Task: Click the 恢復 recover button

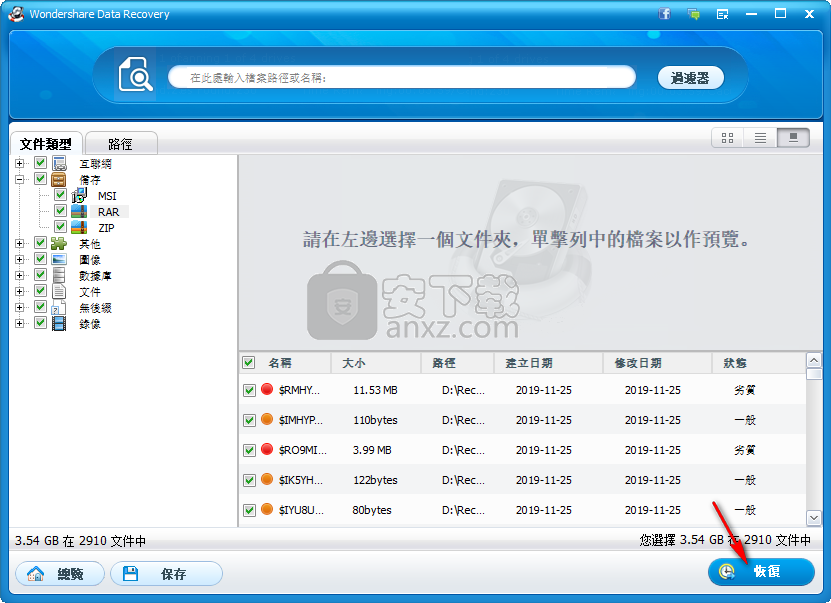Action: point(761,571)
